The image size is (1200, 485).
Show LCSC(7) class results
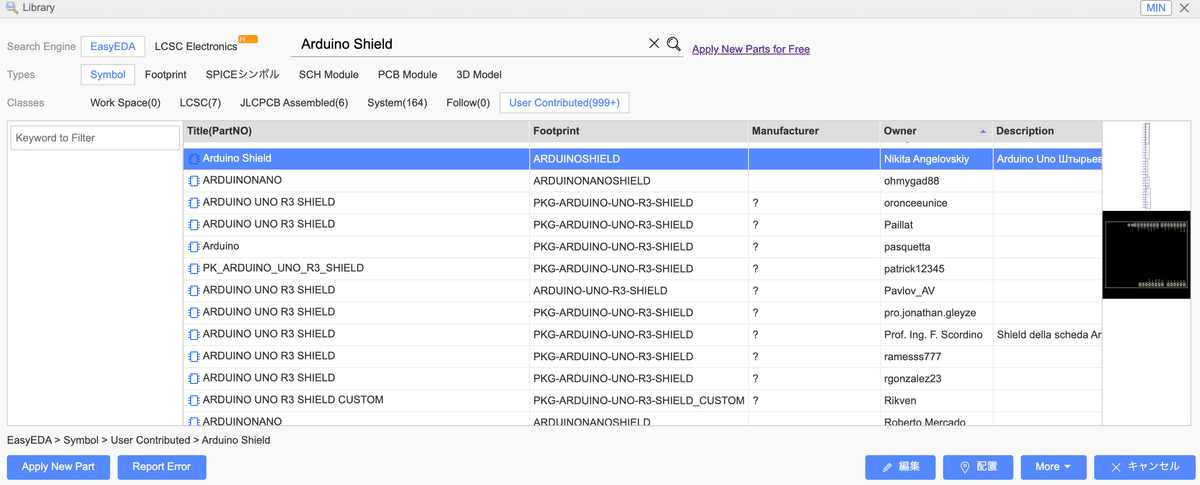[x=200, y=103]
